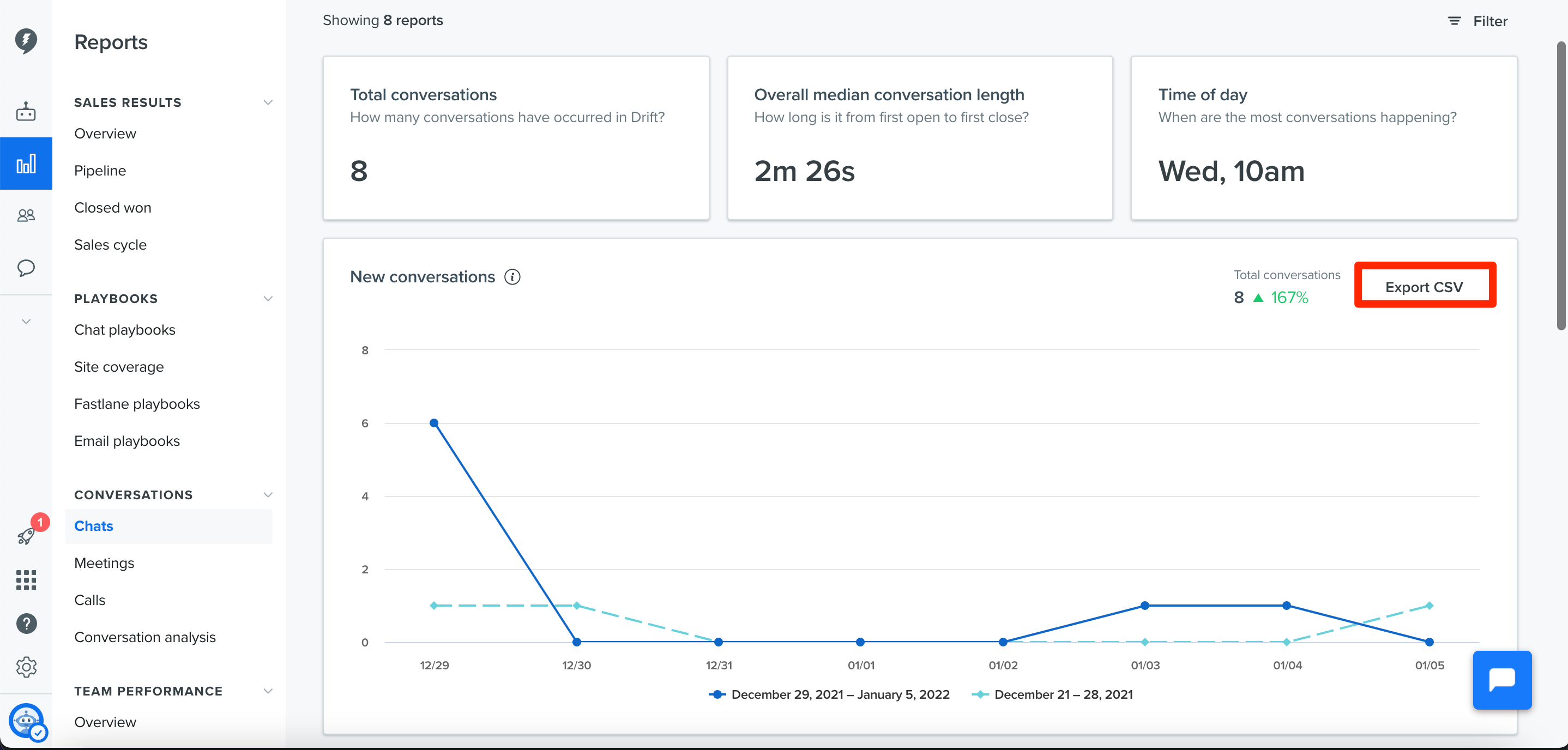The image size is (1568, 750).
Task: Open Email playbooks report
Action: (127, 441)
